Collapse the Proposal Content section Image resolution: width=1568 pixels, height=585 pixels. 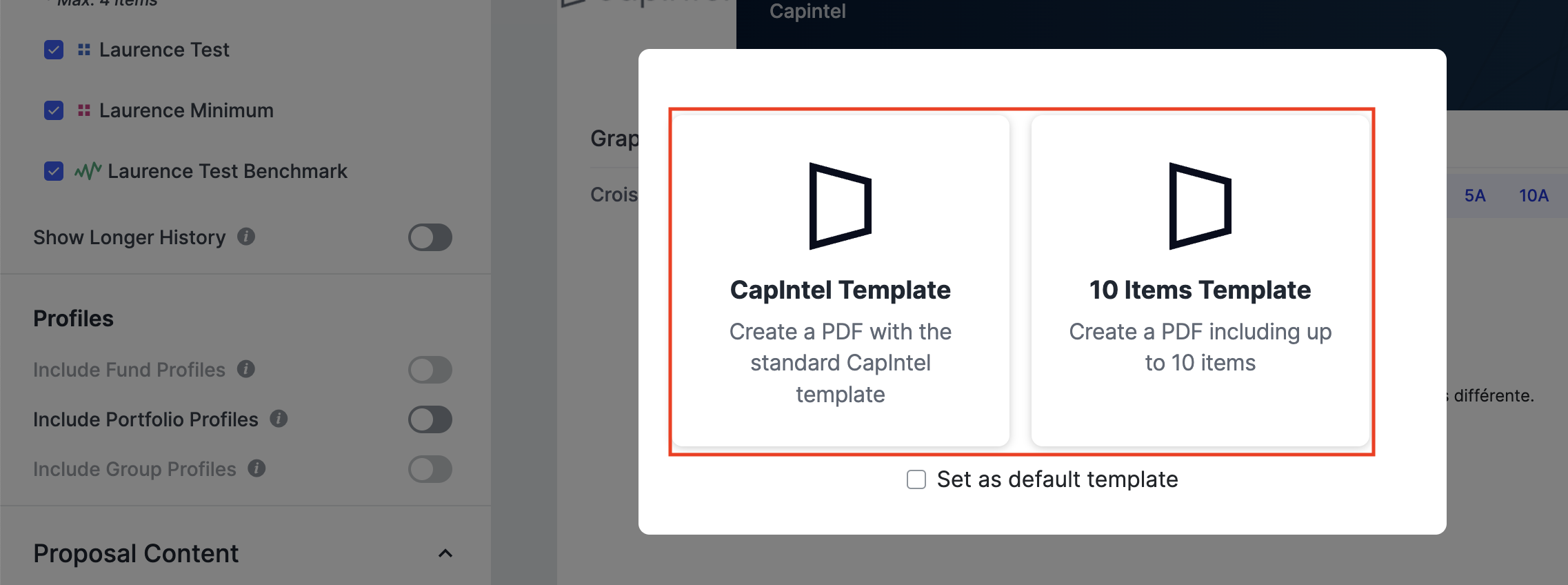click(x=445, y=553)
